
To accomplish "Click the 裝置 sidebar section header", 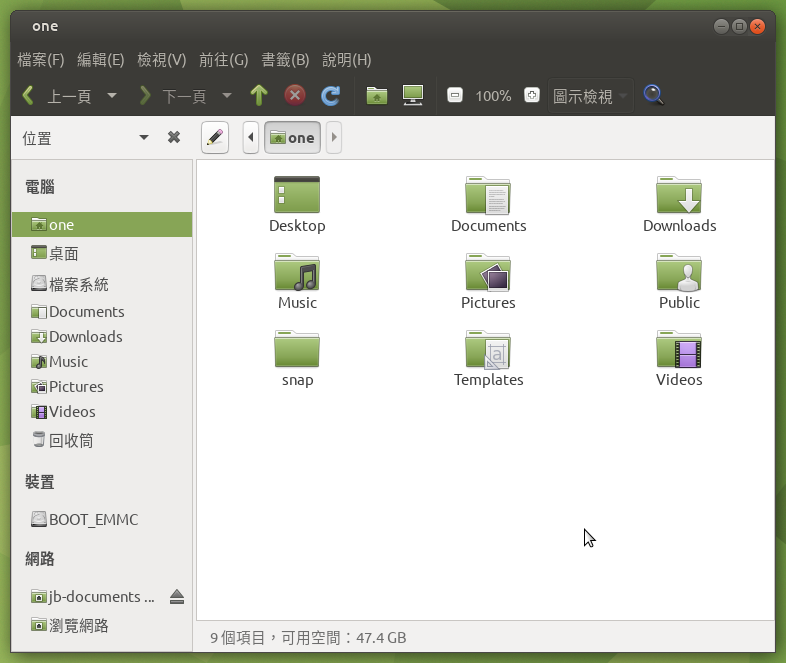I will coord(40,482).
